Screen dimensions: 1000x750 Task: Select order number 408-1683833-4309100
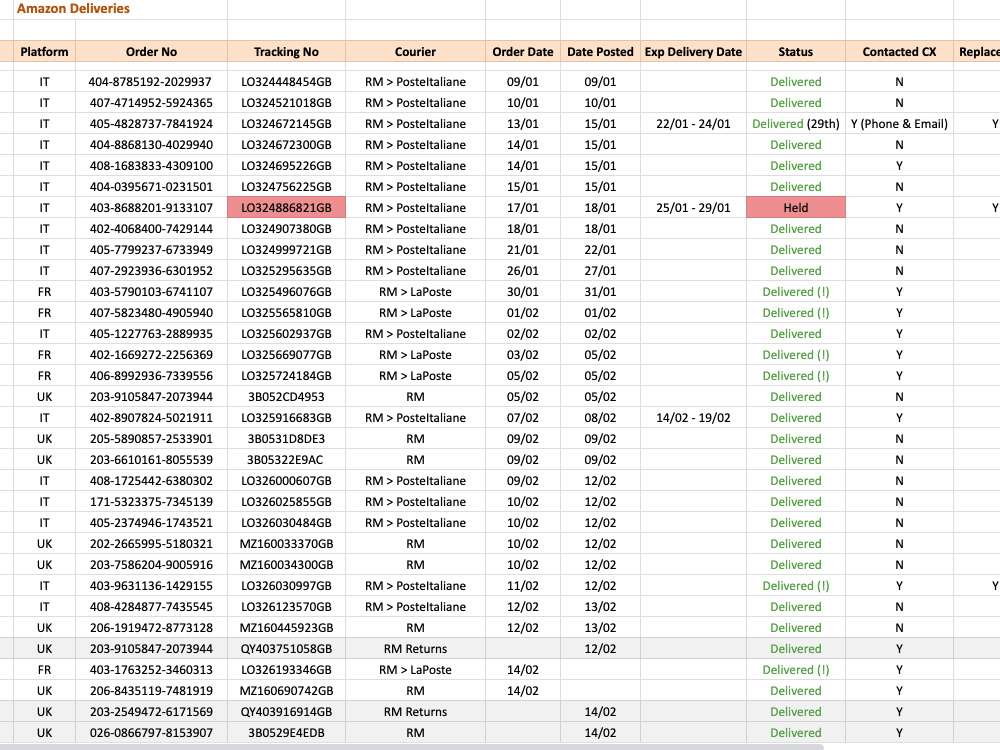pyautogui.click(x=151, y=166)
